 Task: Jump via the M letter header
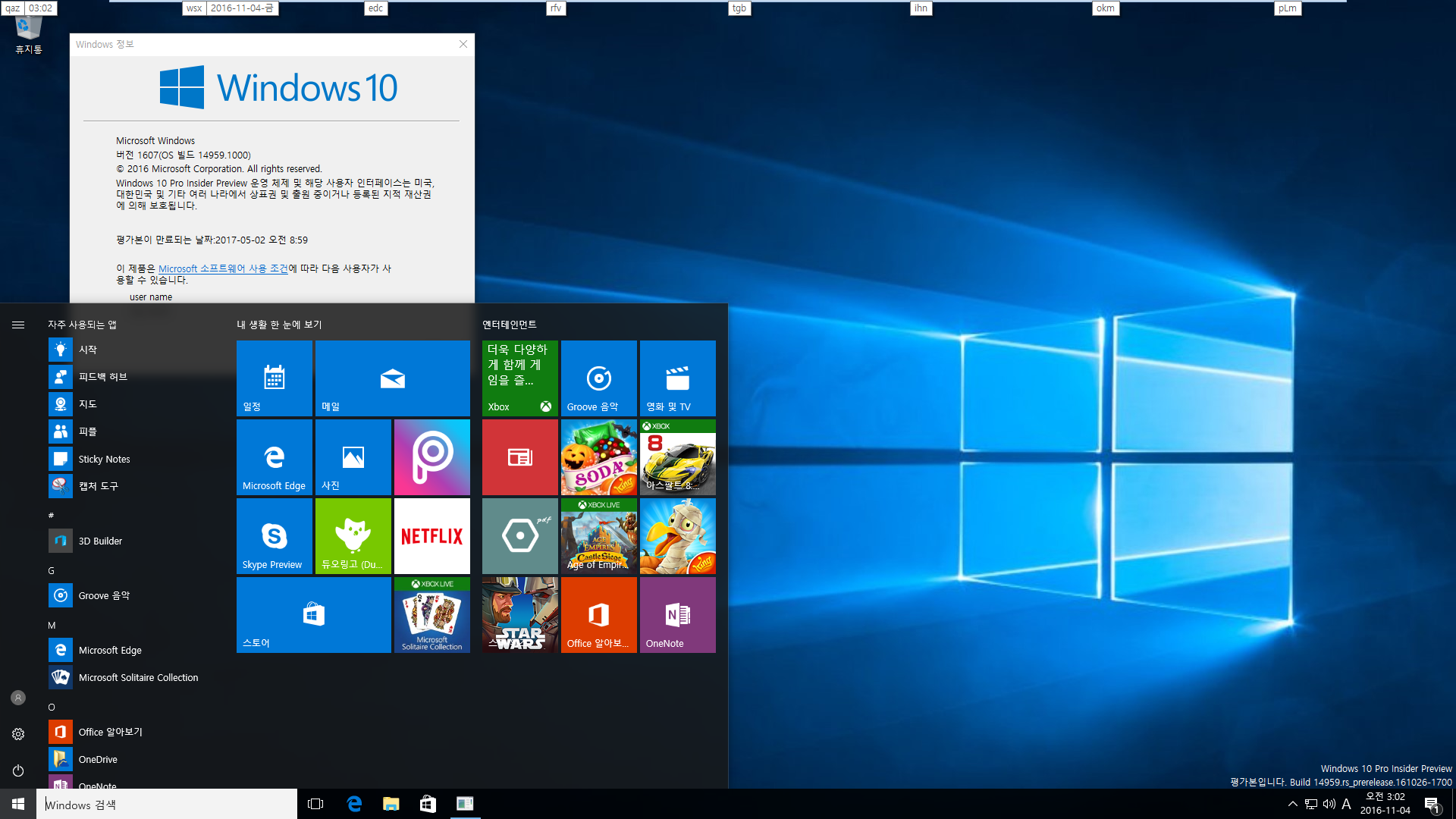point(52,626)
